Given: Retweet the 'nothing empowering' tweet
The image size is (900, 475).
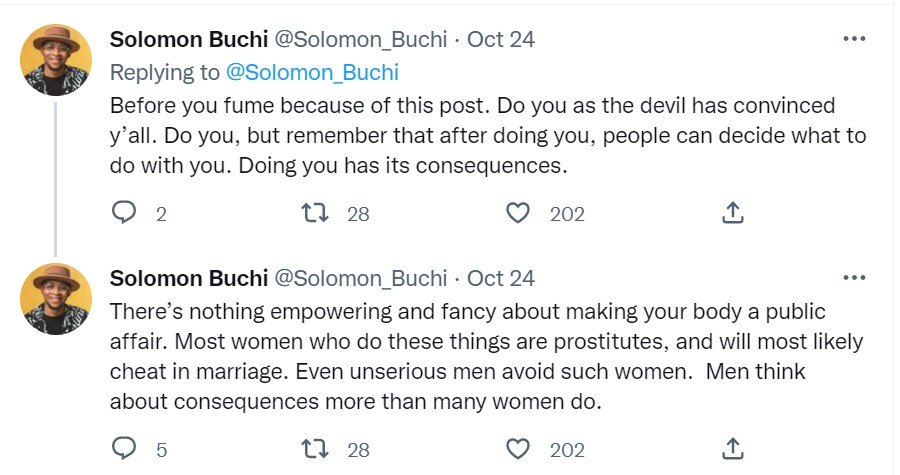Looking at the screenshot, I should click(316, 450).
